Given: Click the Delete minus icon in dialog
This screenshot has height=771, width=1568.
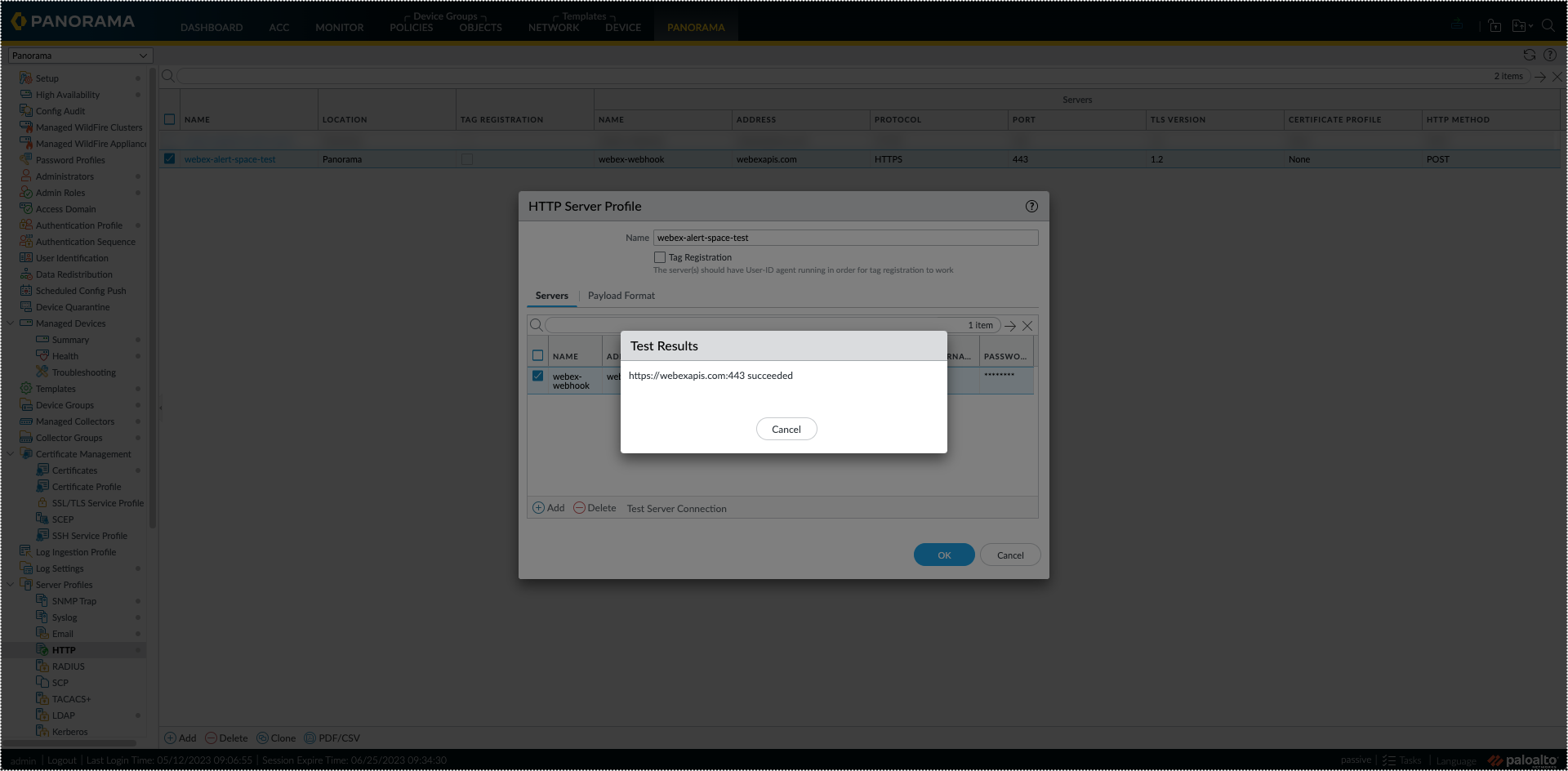Looking at the screenshot, I should [x=579, y=508].
